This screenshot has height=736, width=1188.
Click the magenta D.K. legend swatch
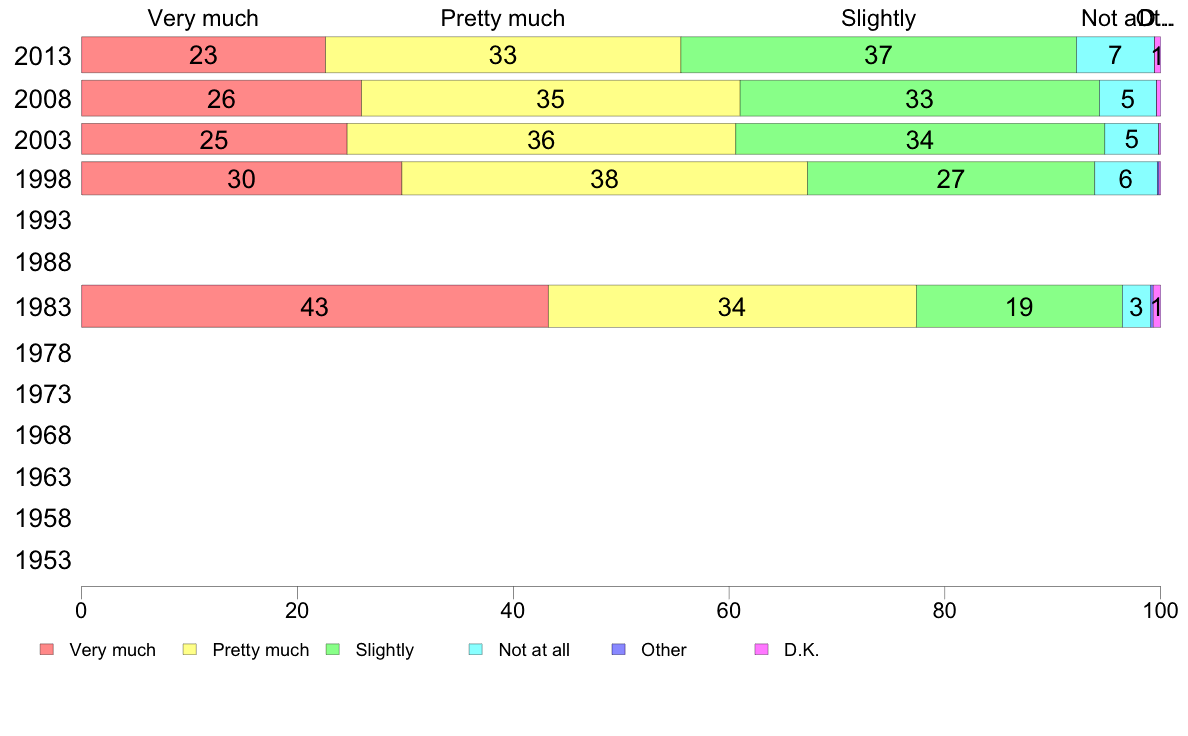(x=761, y=650)
